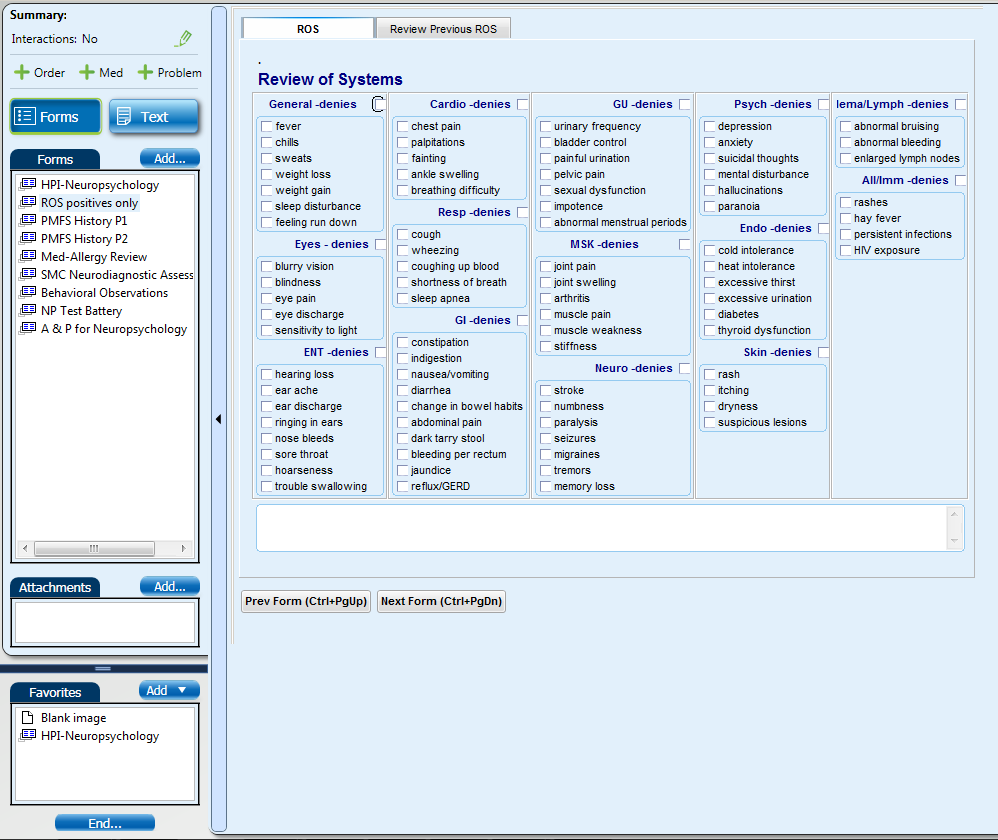
Task: Open SMC Neurodiagnostic Assess form
Action: coord(107,275)
